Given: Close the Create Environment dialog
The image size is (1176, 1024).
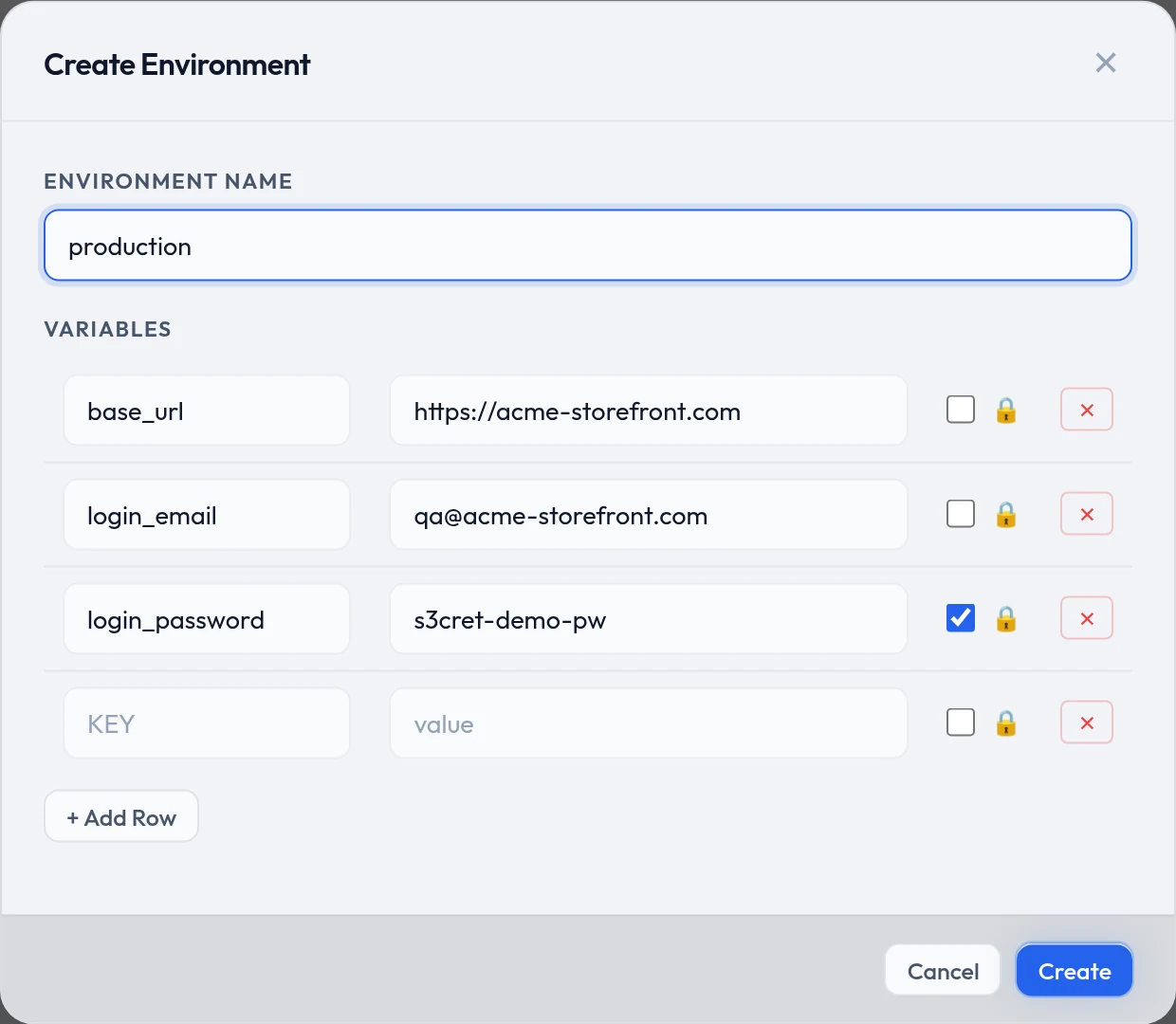Looking at the screenshot, I should (x=1105, y=63).
